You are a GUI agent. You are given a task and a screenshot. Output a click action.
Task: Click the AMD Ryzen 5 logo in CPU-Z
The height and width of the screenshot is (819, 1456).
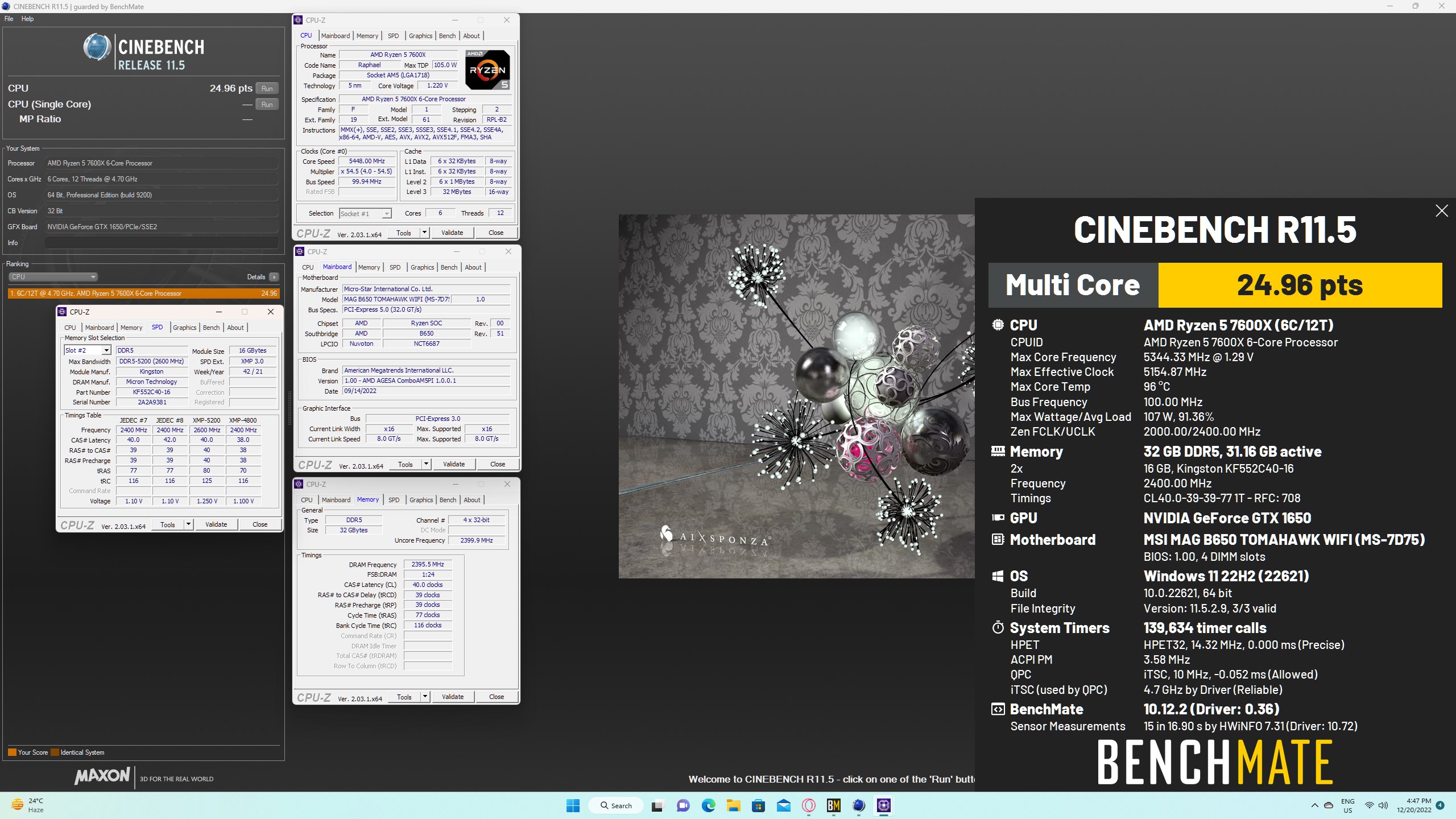pyautogui.click(x=487, y=70)
